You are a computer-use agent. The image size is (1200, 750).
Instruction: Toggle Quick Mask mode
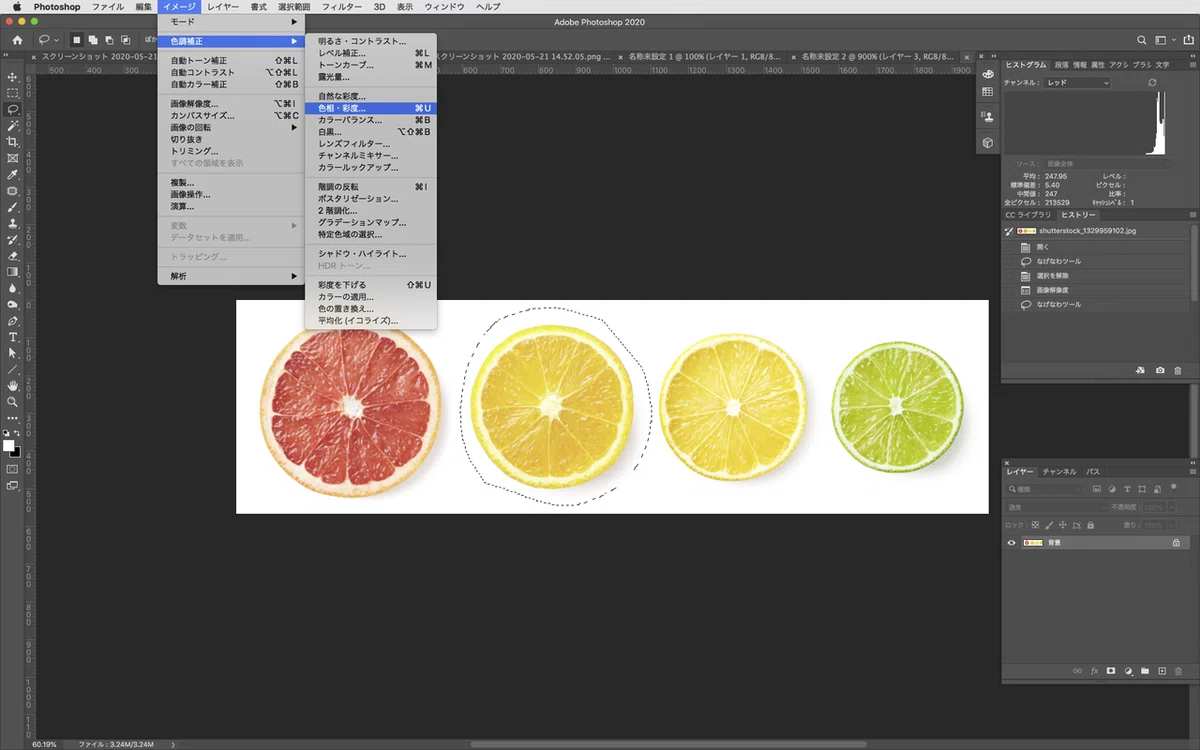point(13,468)
